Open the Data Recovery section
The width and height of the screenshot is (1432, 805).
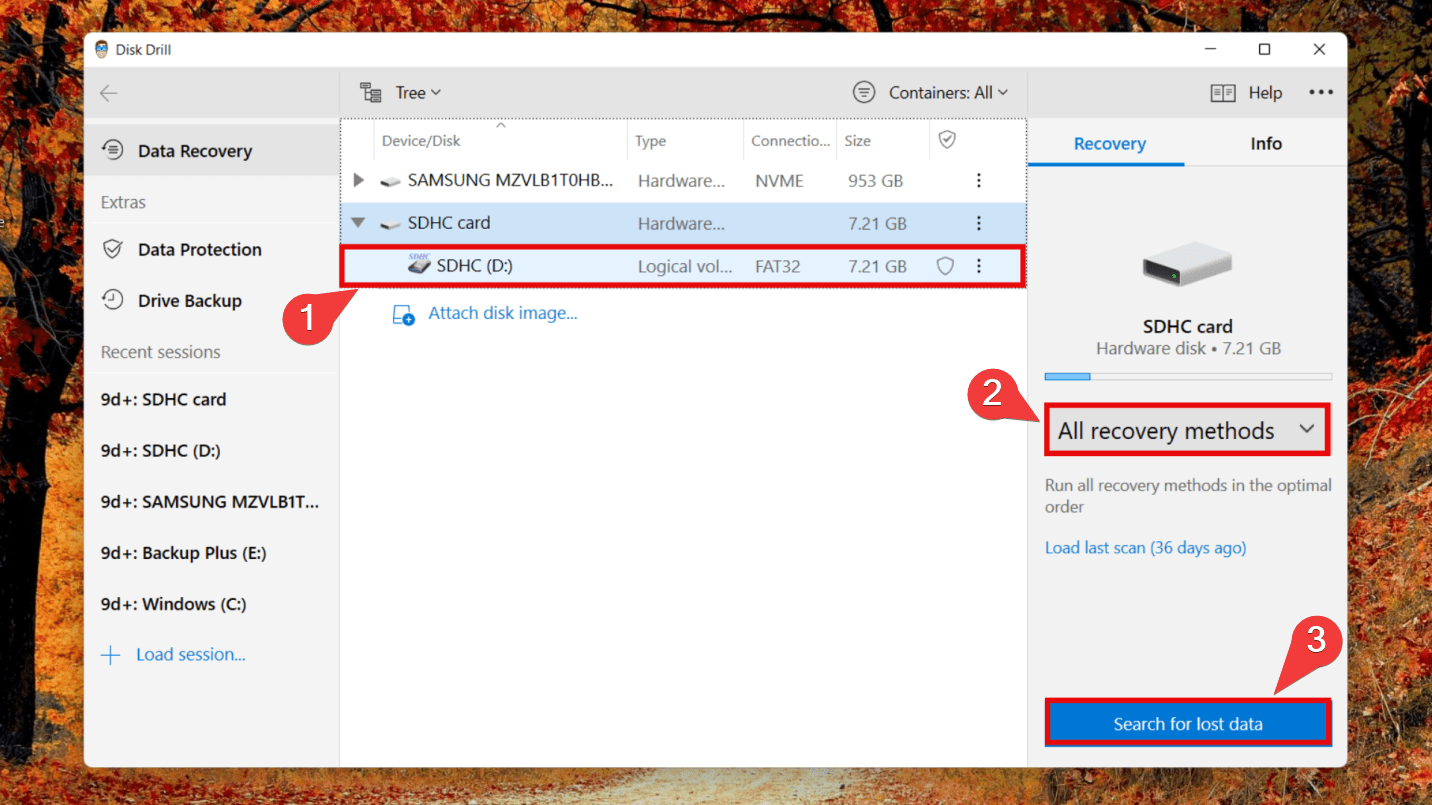[212, 151]
